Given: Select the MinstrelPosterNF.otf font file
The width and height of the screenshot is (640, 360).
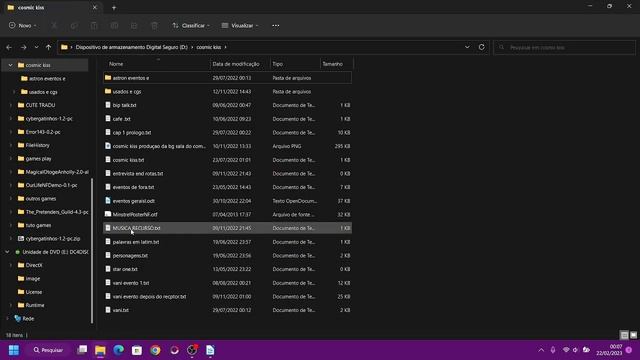Looking at the screenshot, I should (227, 214).
